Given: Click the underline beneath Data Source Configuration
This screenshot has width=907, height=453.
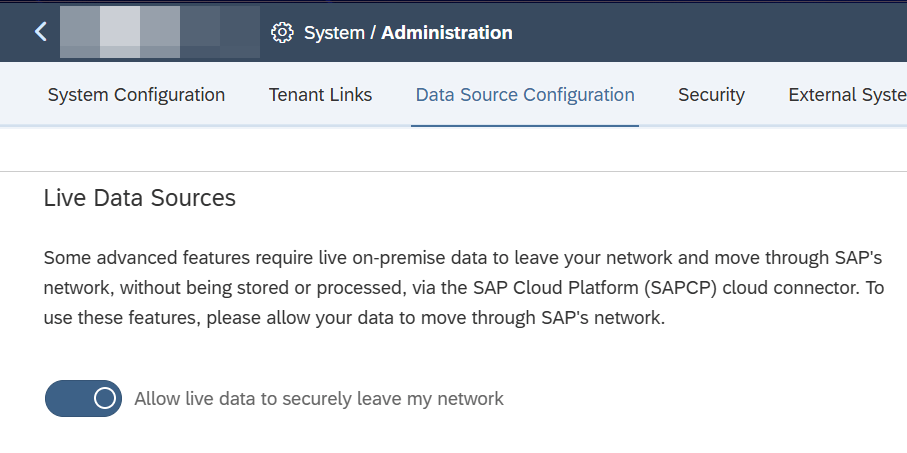Looking at the screenshot, I should 525,125.
